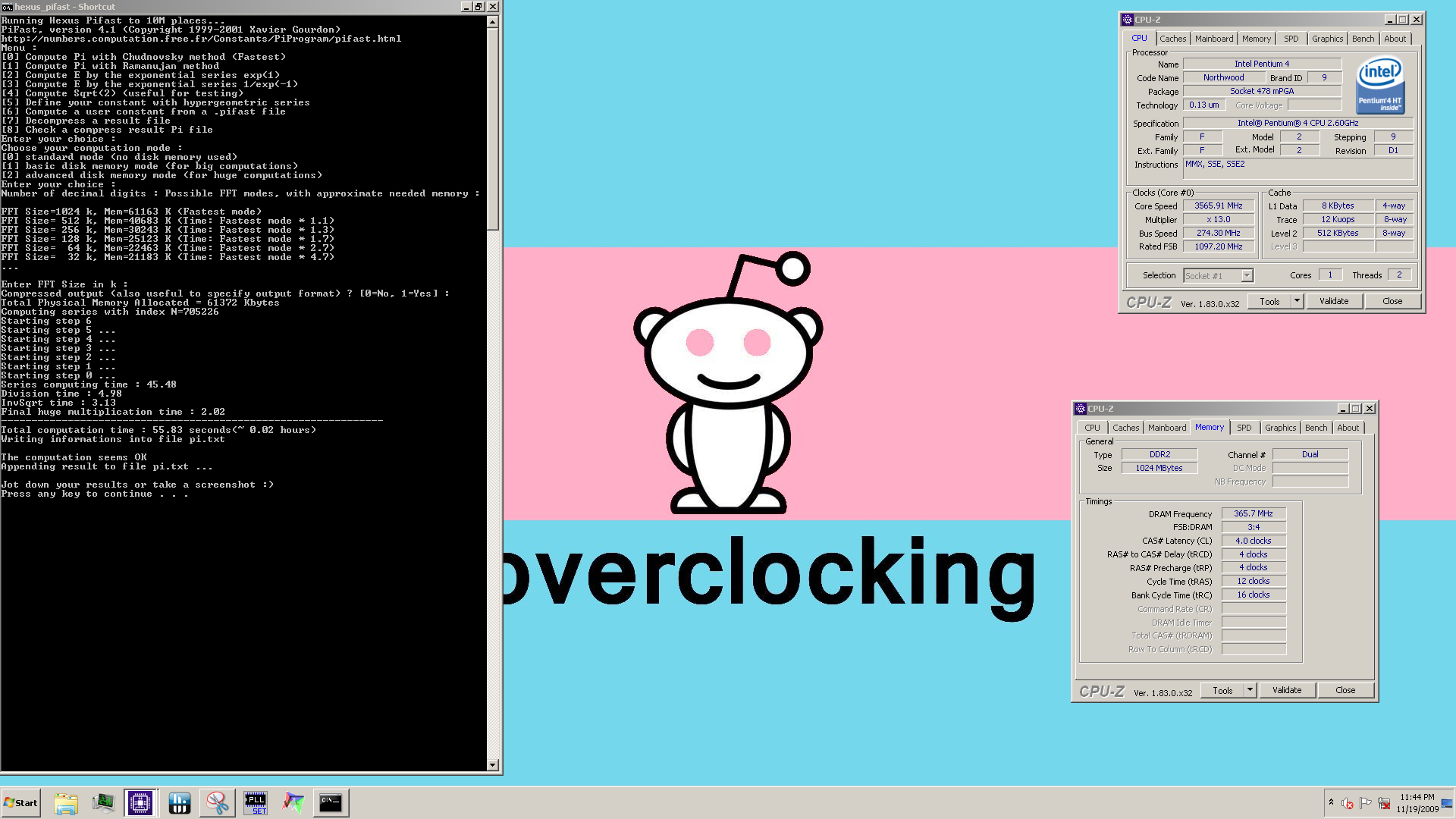
Task: Open Mainboard tab in lower CPU-Z window
Action: [x=1167, y=428]
